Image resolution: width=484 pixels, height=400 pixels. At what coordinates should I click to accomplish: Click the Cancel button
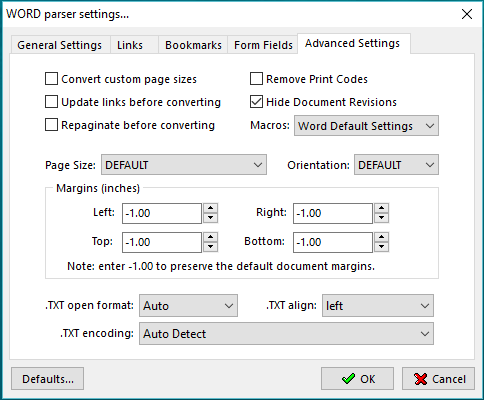(x=438, y=379)
